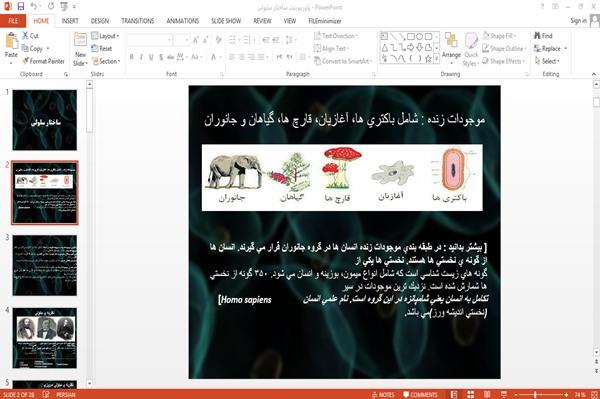Screen dimensions: 600x399
Task: Click Find in Editing group
Action: coord(543,36)
